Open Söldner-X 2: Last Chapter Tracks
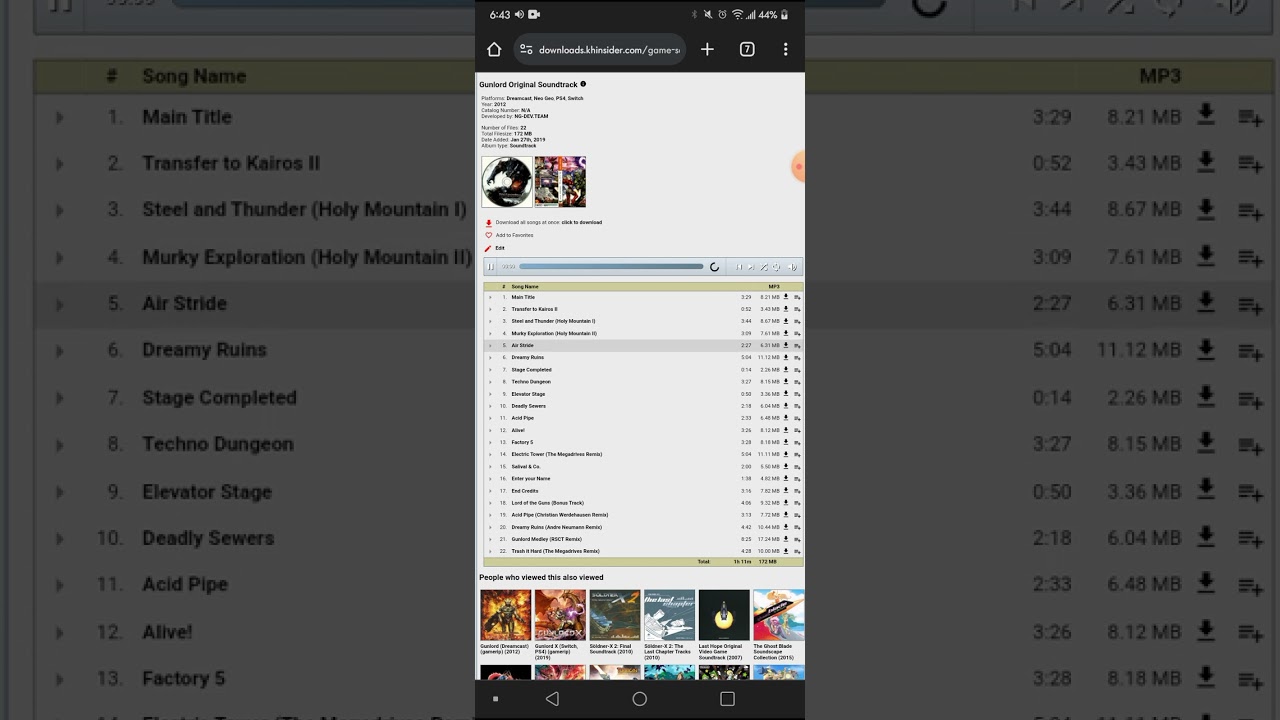Viewport: 1280px width, 720px height. (670, 615)
